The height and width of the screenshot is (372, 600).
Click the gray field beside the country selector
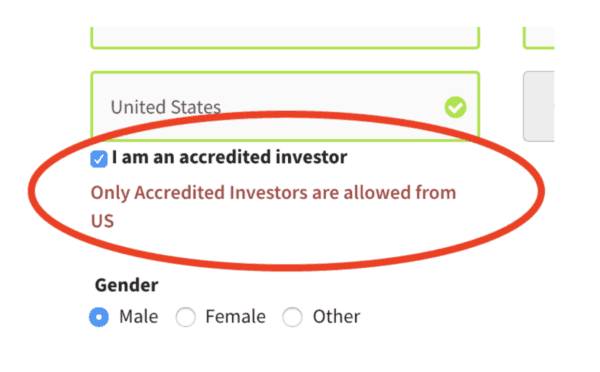(539, 106)
